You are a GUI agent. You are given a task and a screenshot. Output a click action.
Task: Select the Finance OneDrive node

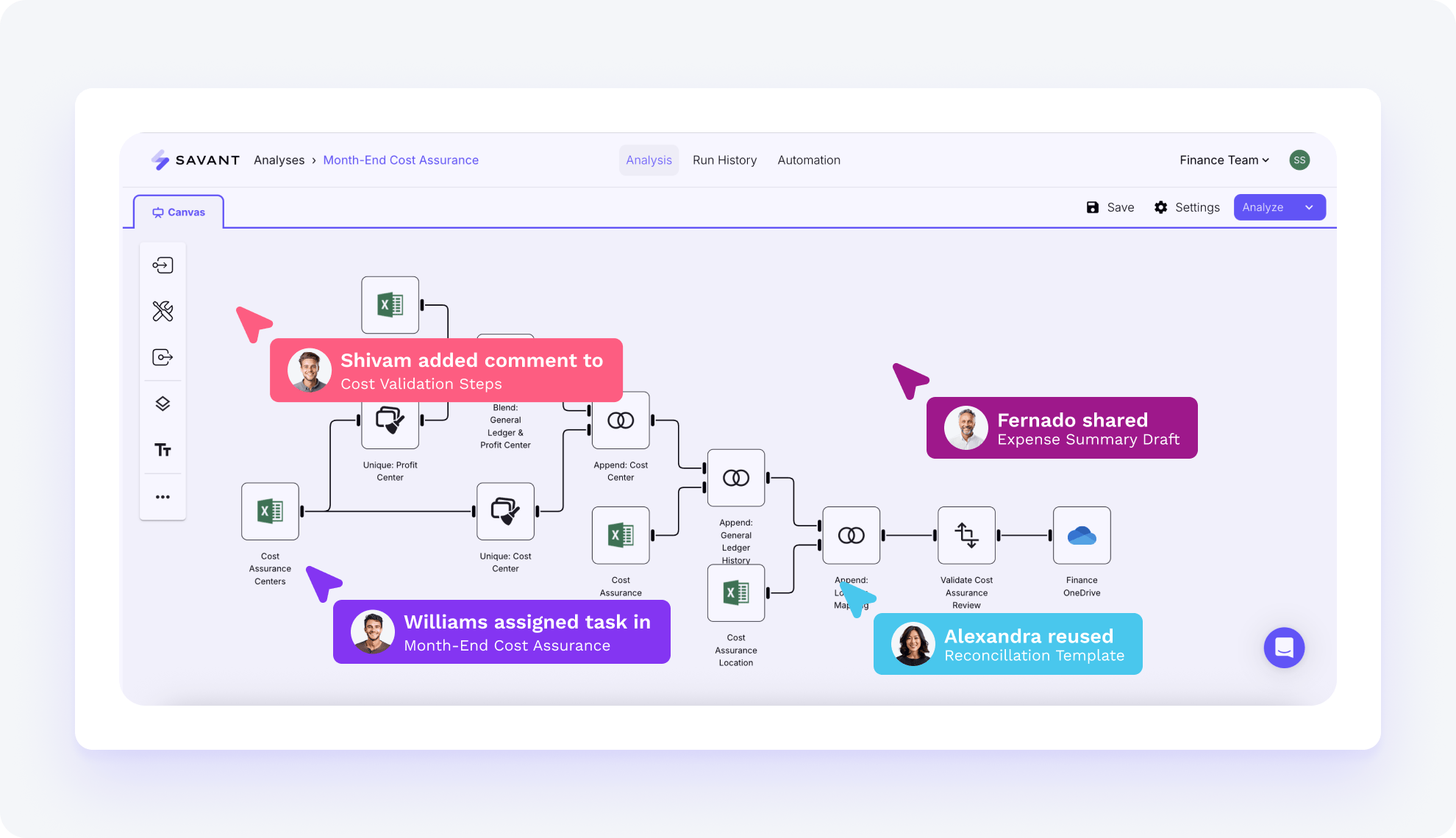point(1081,535)
